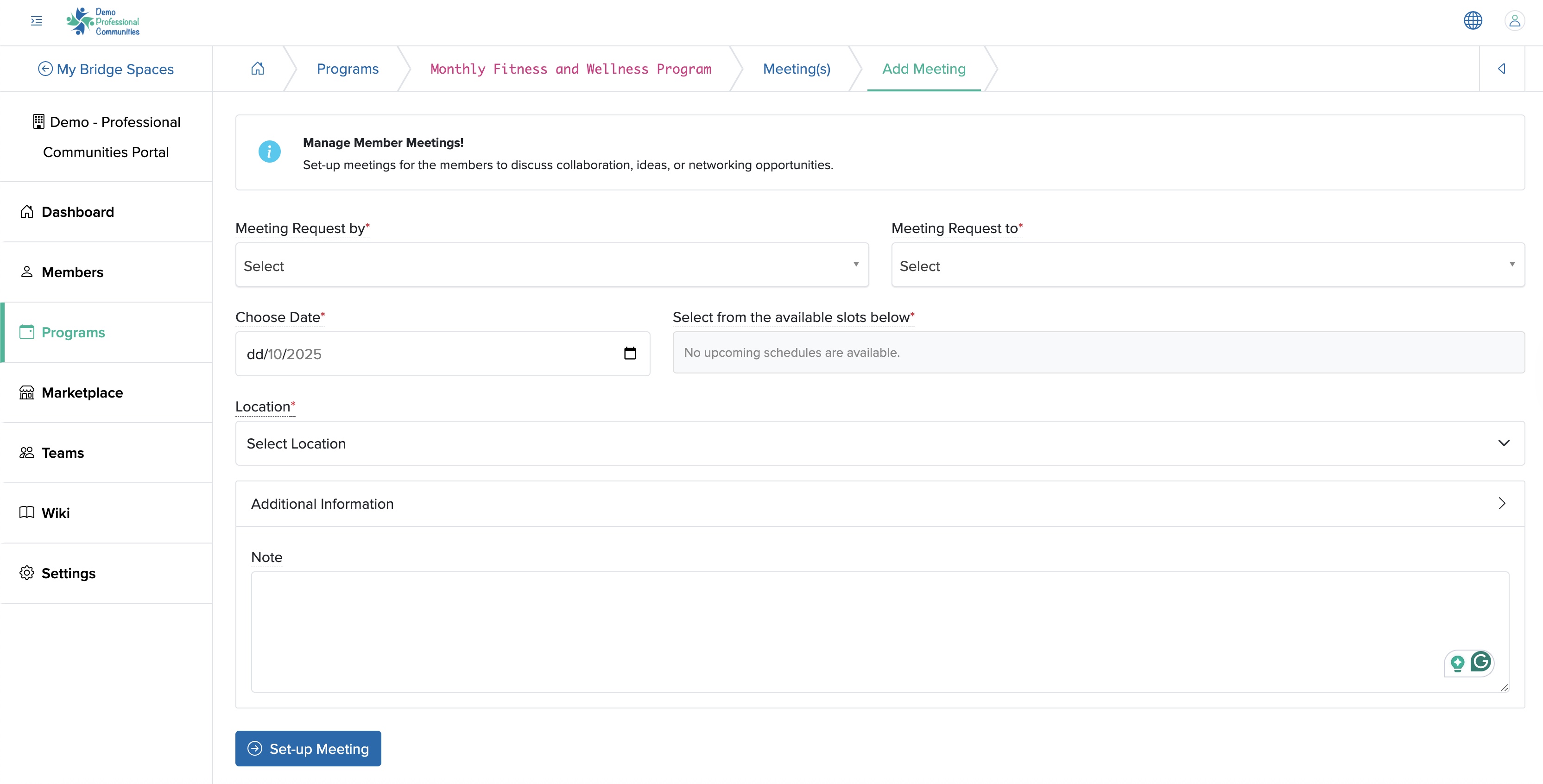Viewport: 1543px width, 784px height.
Task: Click the Grammarly G icon in the note
Action: [x=1481, y=661]
